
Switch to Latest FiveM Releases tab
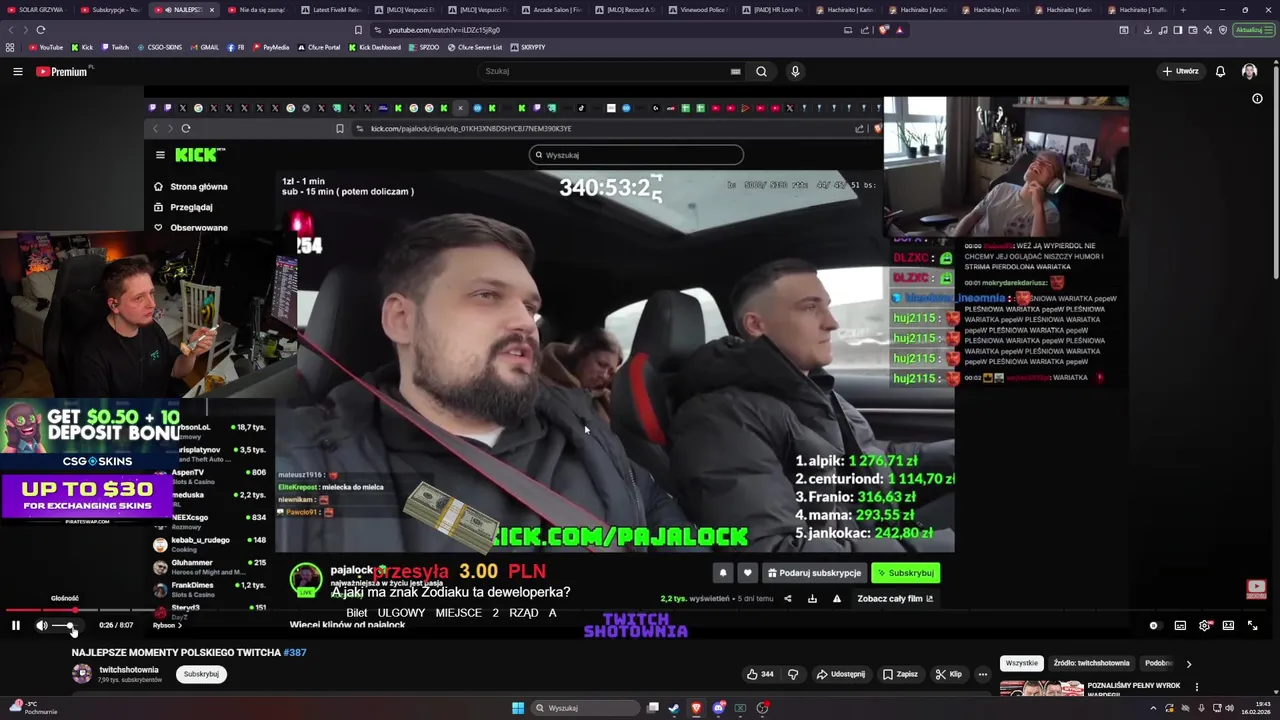coord(332,10)
